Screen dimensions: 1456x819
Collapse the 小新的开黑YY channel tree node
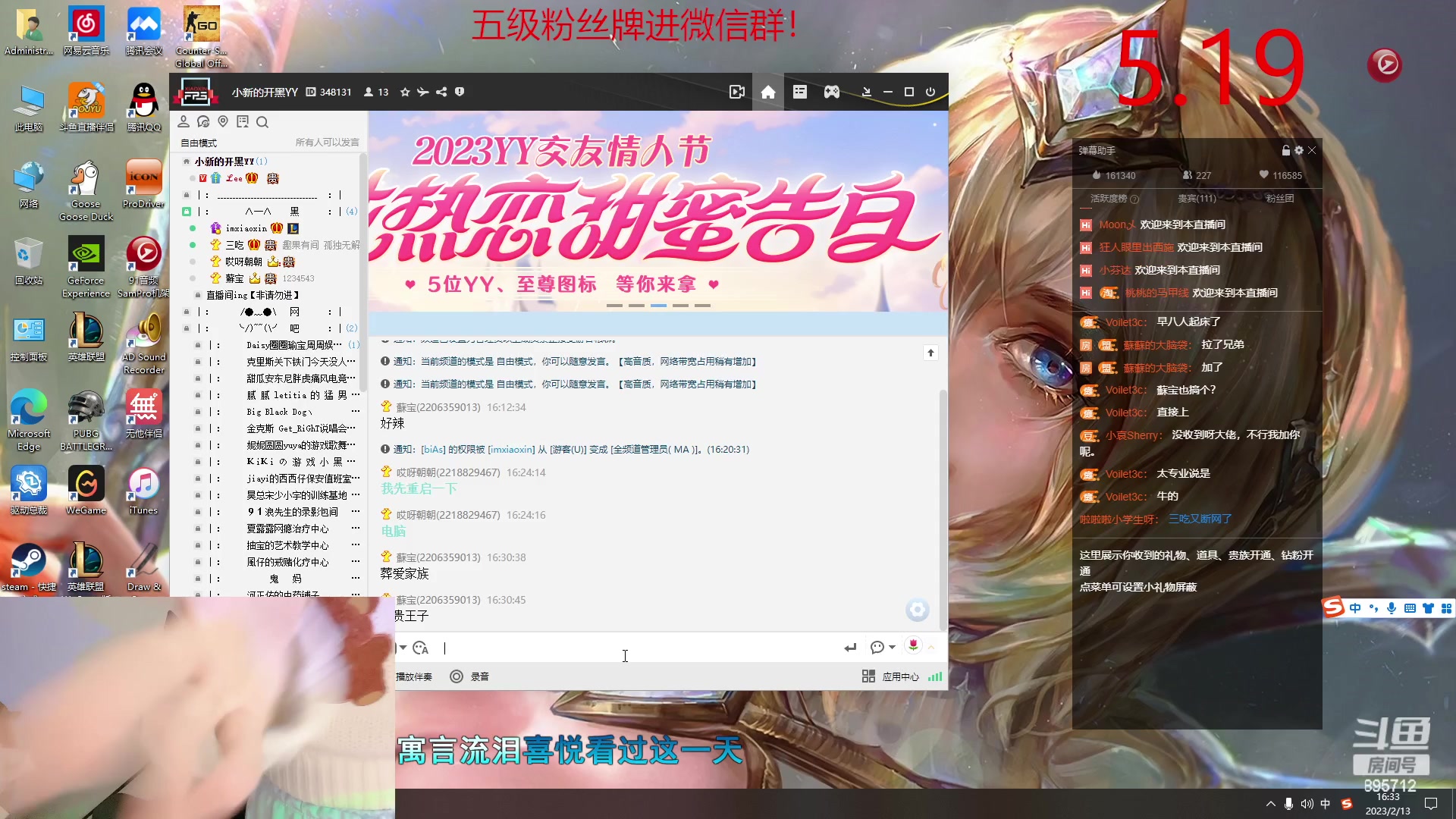click(x=185, y=161)
